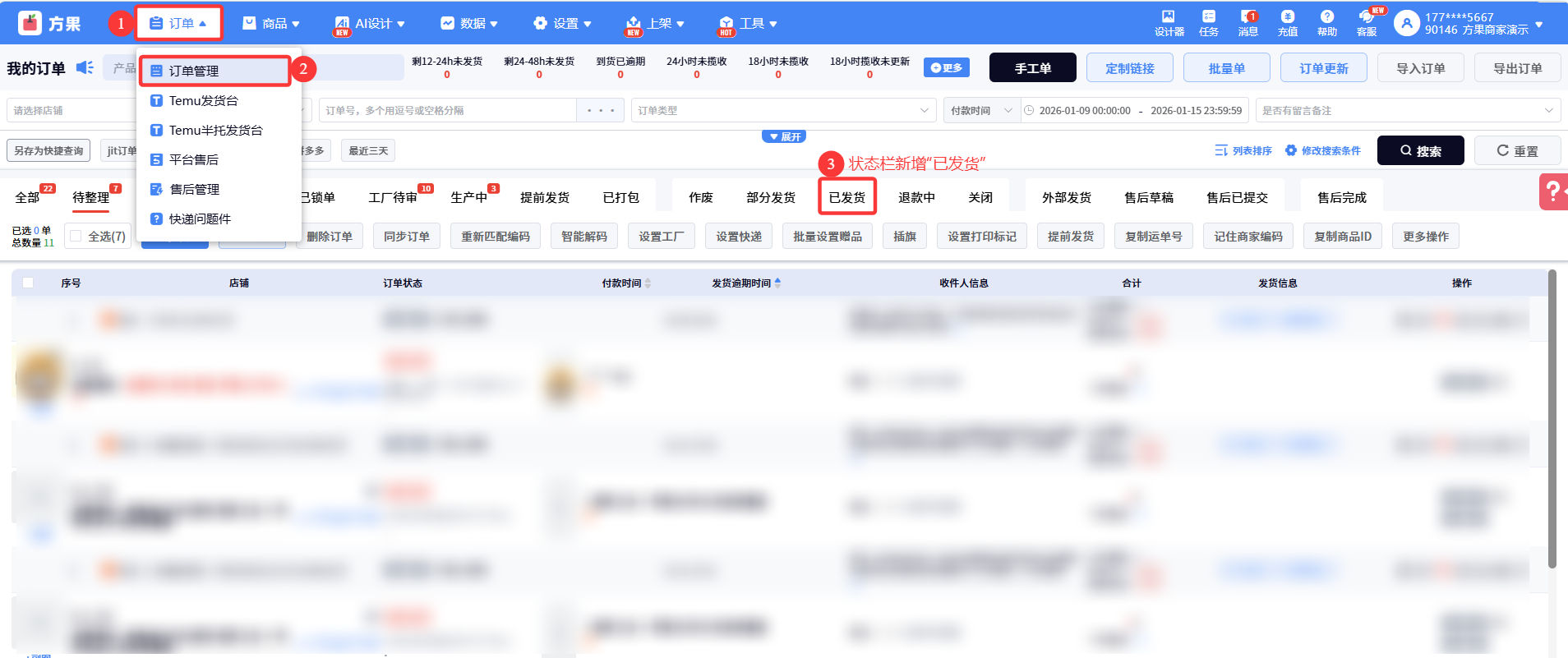This screenshot has height=658, width=1568.
Task: Switch to the 待整理 status tab
Action: (90, 197)
